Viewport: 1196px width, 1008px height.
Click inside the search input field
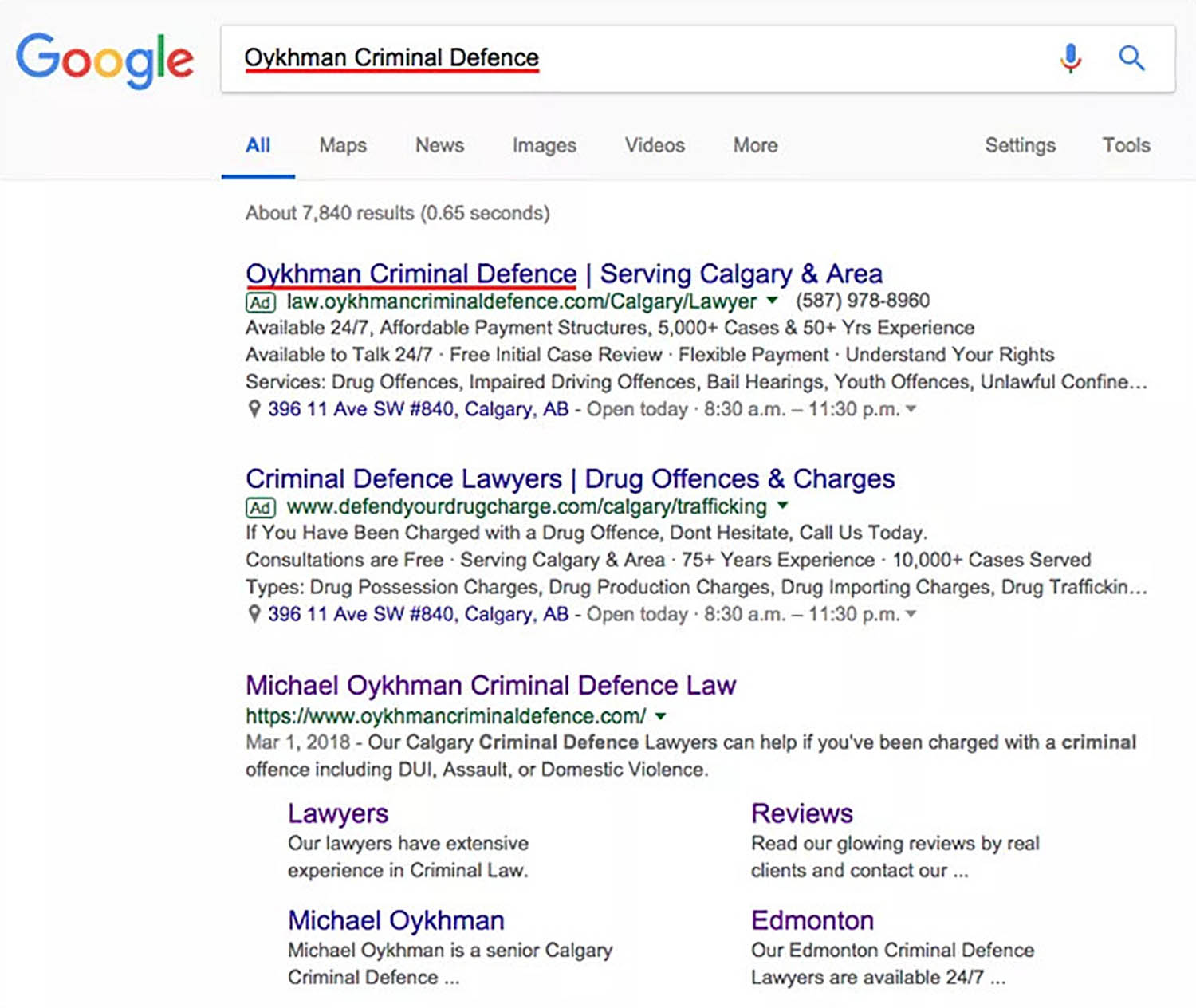click(x=558, y=57)
